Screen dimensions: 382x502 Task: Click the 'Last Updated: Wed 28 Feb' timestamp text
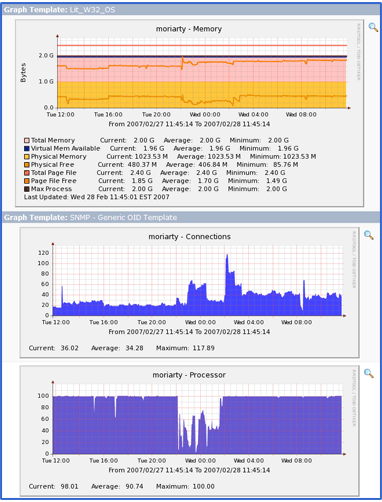pos(97,197)
